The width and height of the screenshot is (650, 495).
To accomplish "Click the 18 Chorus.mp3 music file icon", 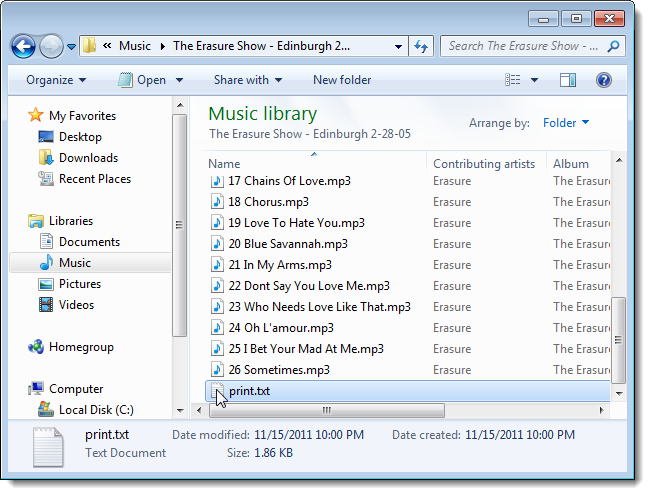I will tap(217, 202).
